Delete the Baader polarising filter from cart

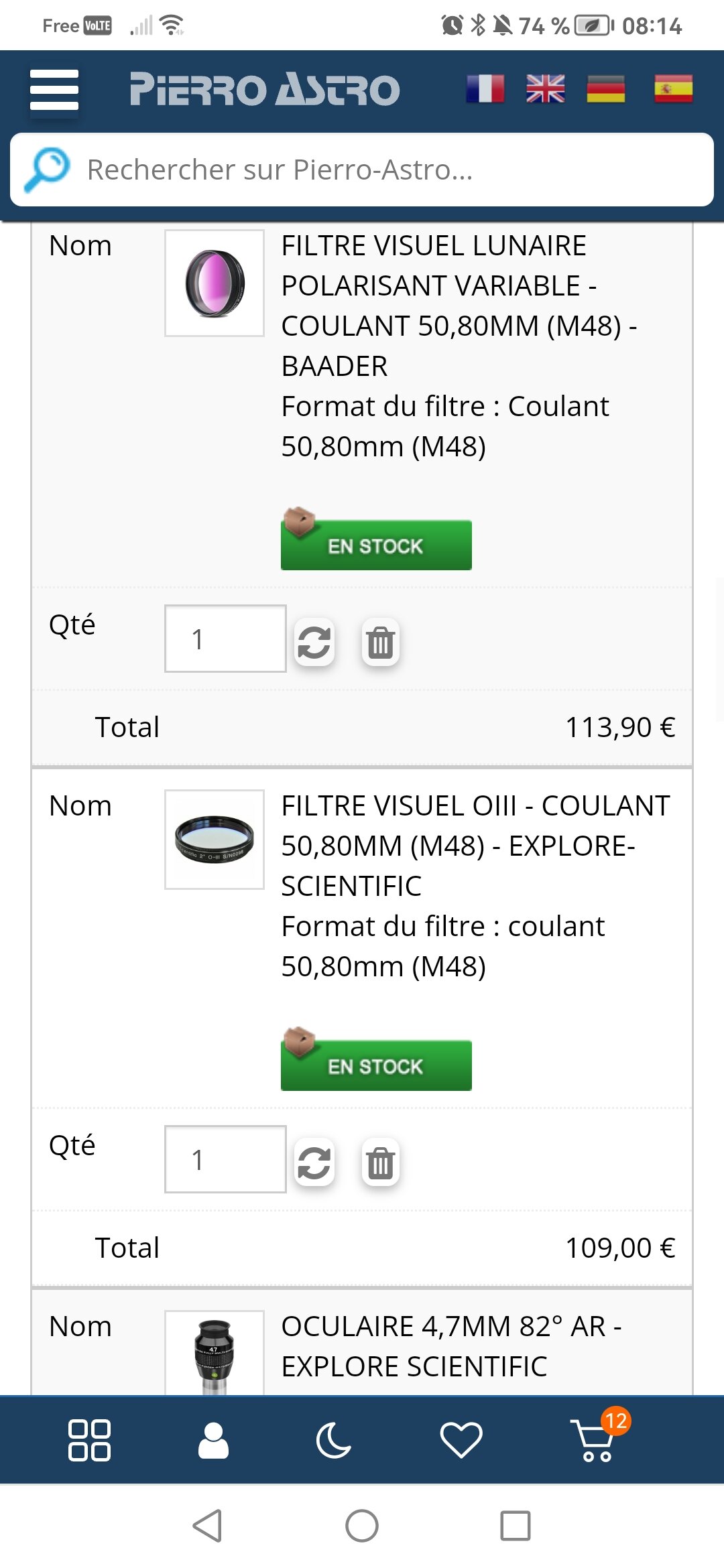pos(380,643)
